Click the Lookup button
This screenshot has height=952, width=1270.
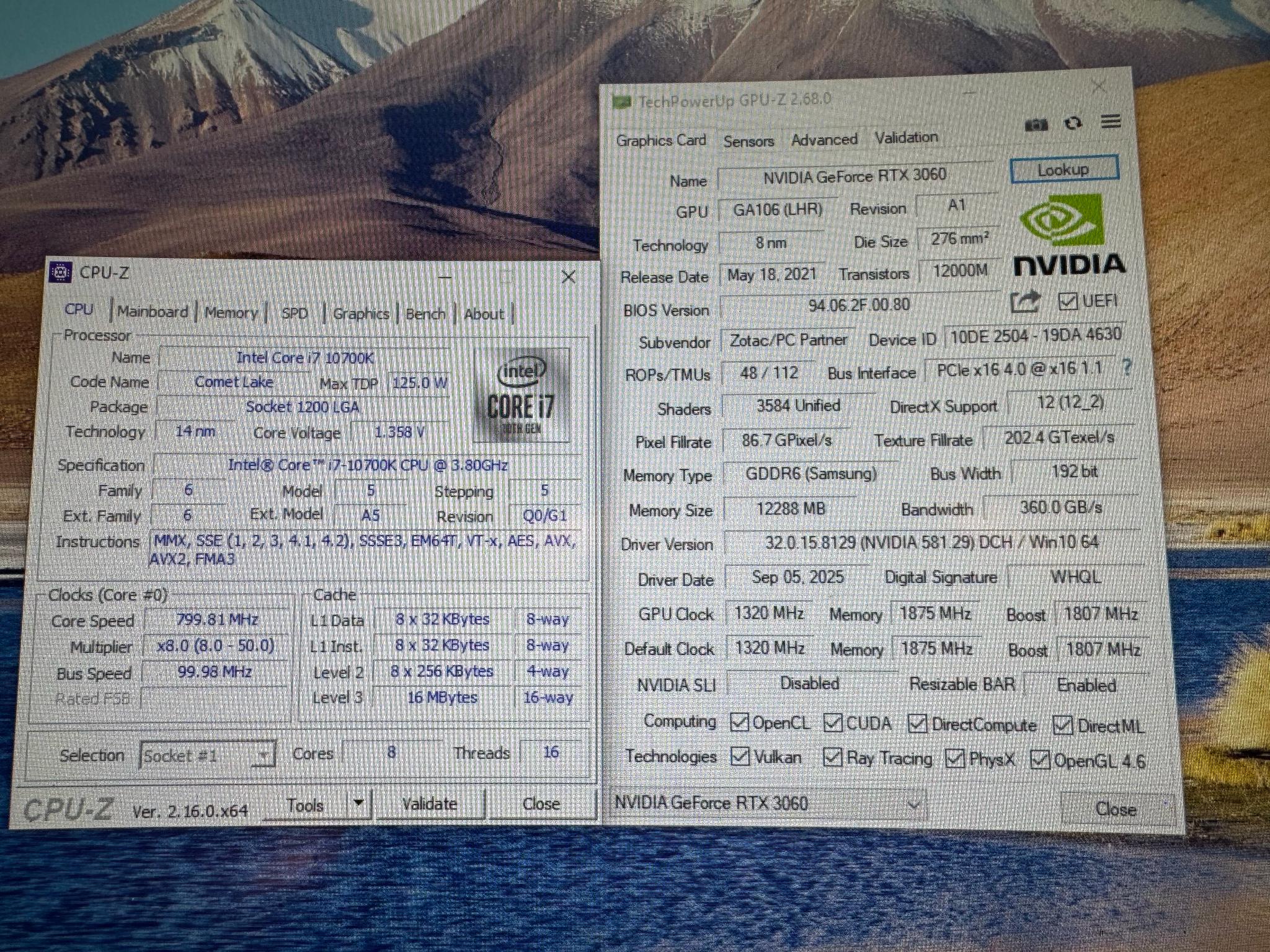point(1064,169)
